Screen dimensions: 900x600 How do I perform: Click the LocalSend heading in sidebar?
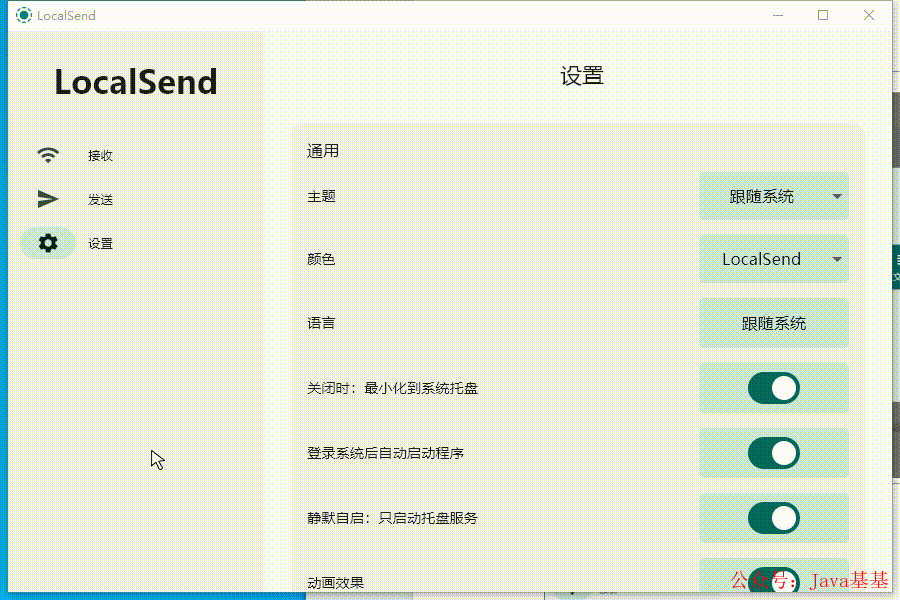[x=136, y=82]
